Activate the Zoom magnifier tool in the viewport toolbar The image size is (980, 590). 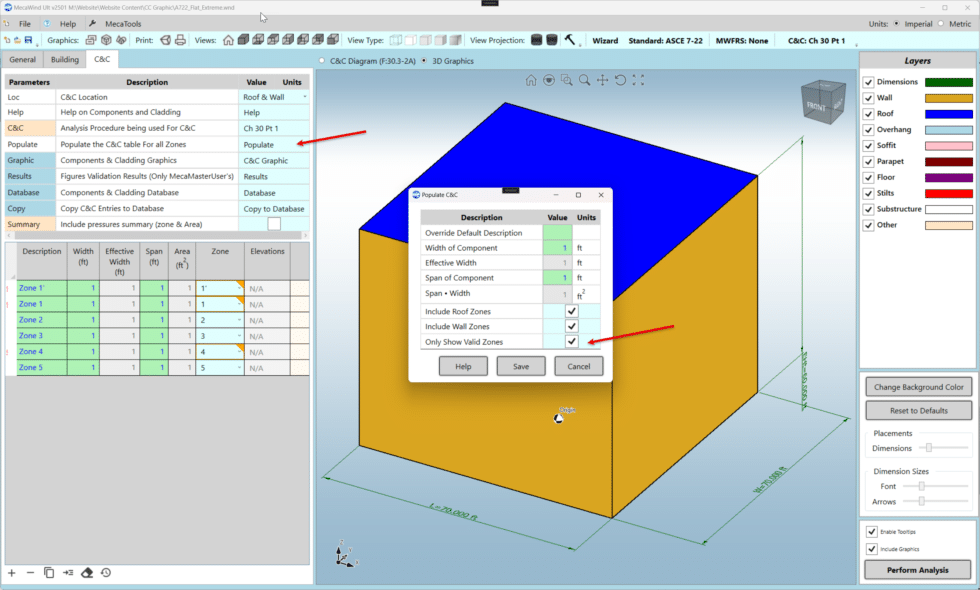584,79
